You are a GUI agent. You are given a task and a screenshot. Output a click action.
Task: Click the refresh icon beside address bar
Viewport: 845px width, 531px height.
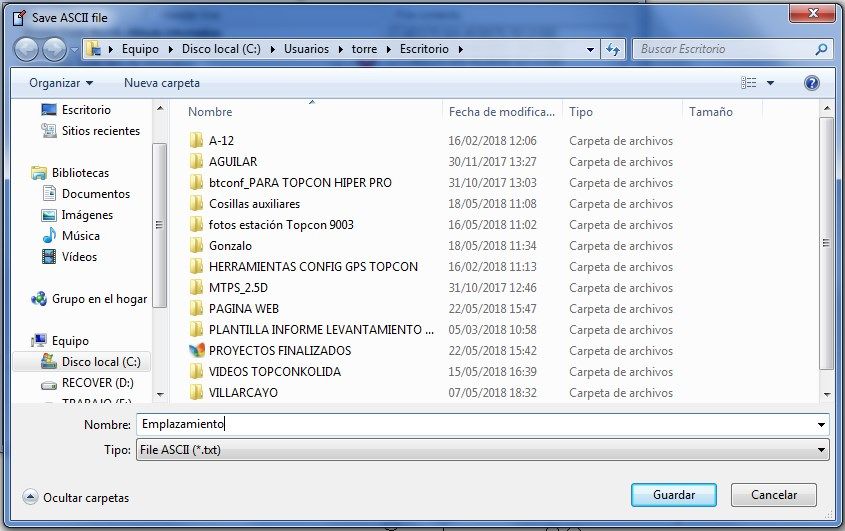[613, 50]
